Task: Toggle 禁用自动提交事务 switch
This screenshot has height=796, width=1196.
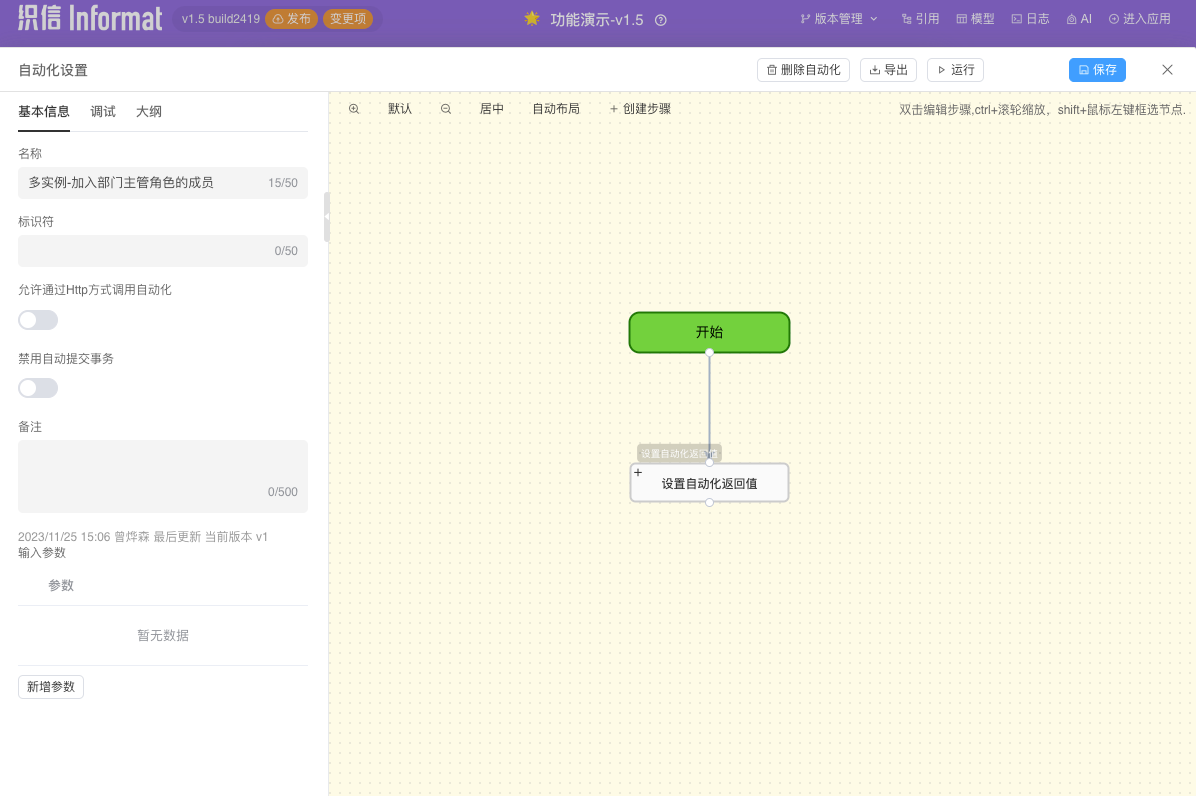Action: [x=38, y=388]
